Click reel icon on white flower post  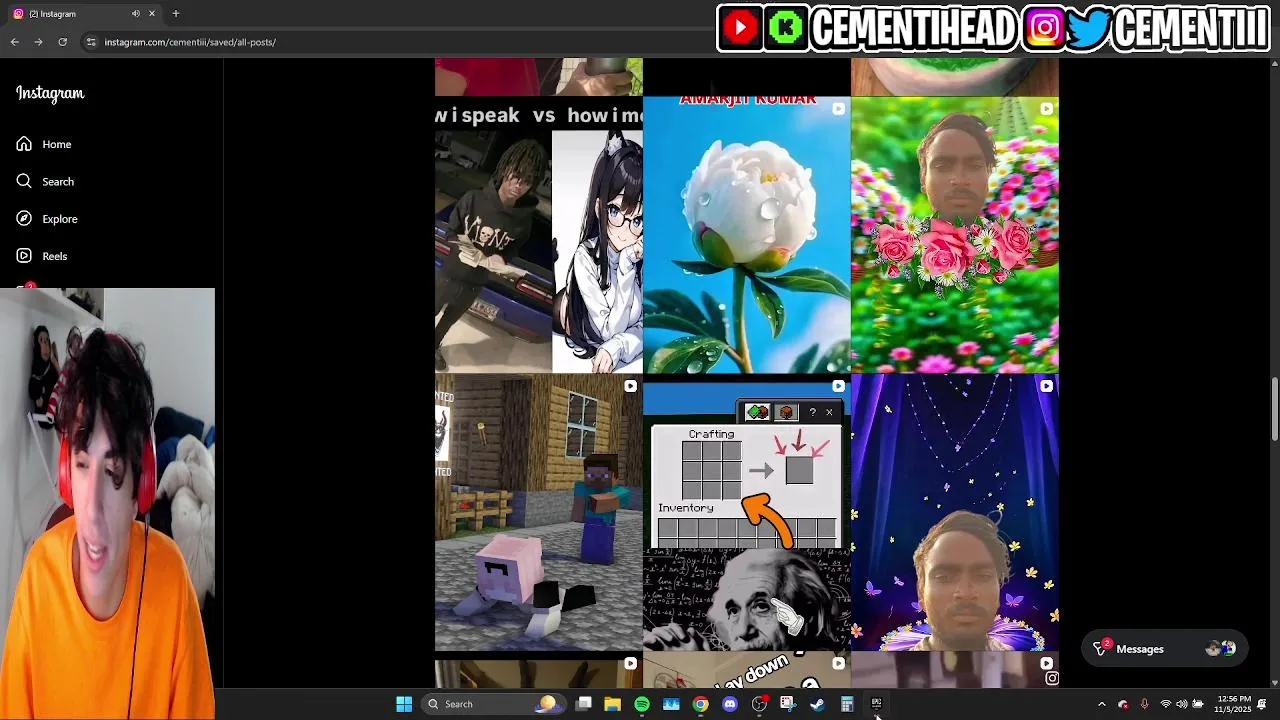838,109
